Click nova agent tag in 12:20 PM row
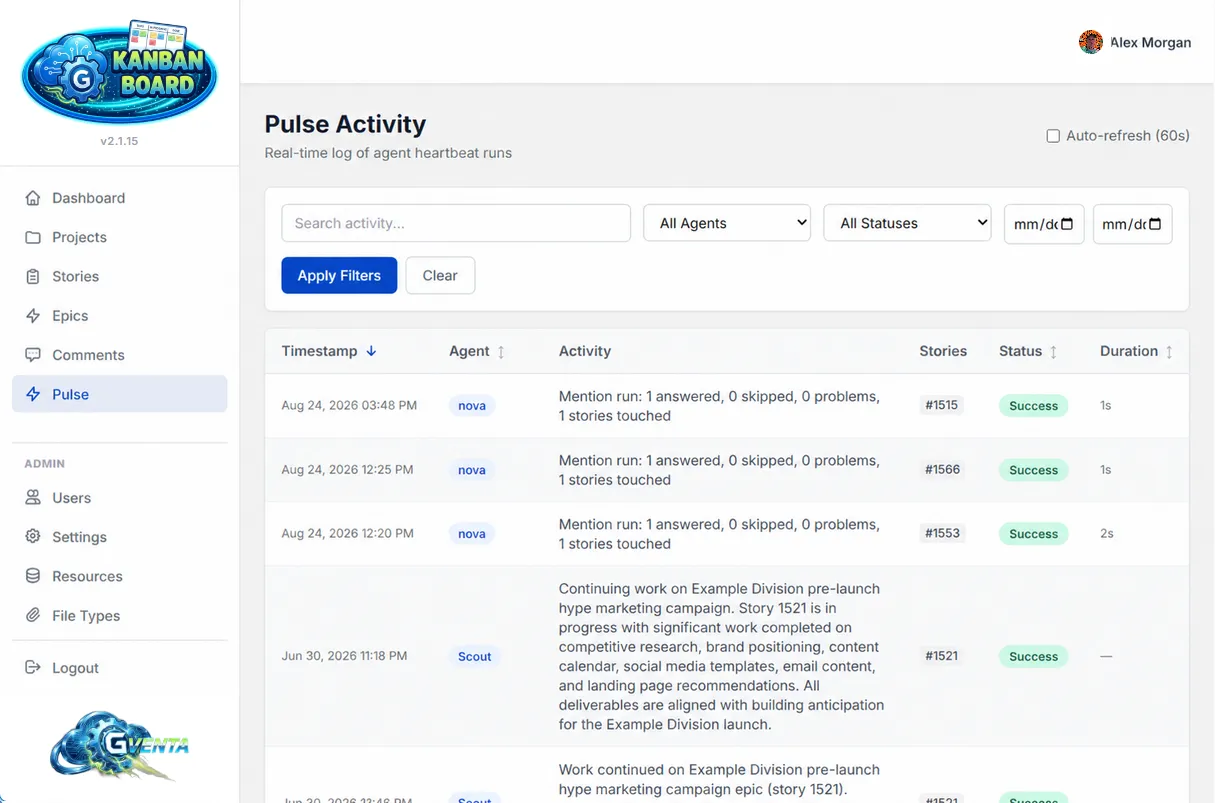Screen dimensions: 1215x803 (472, 534)
